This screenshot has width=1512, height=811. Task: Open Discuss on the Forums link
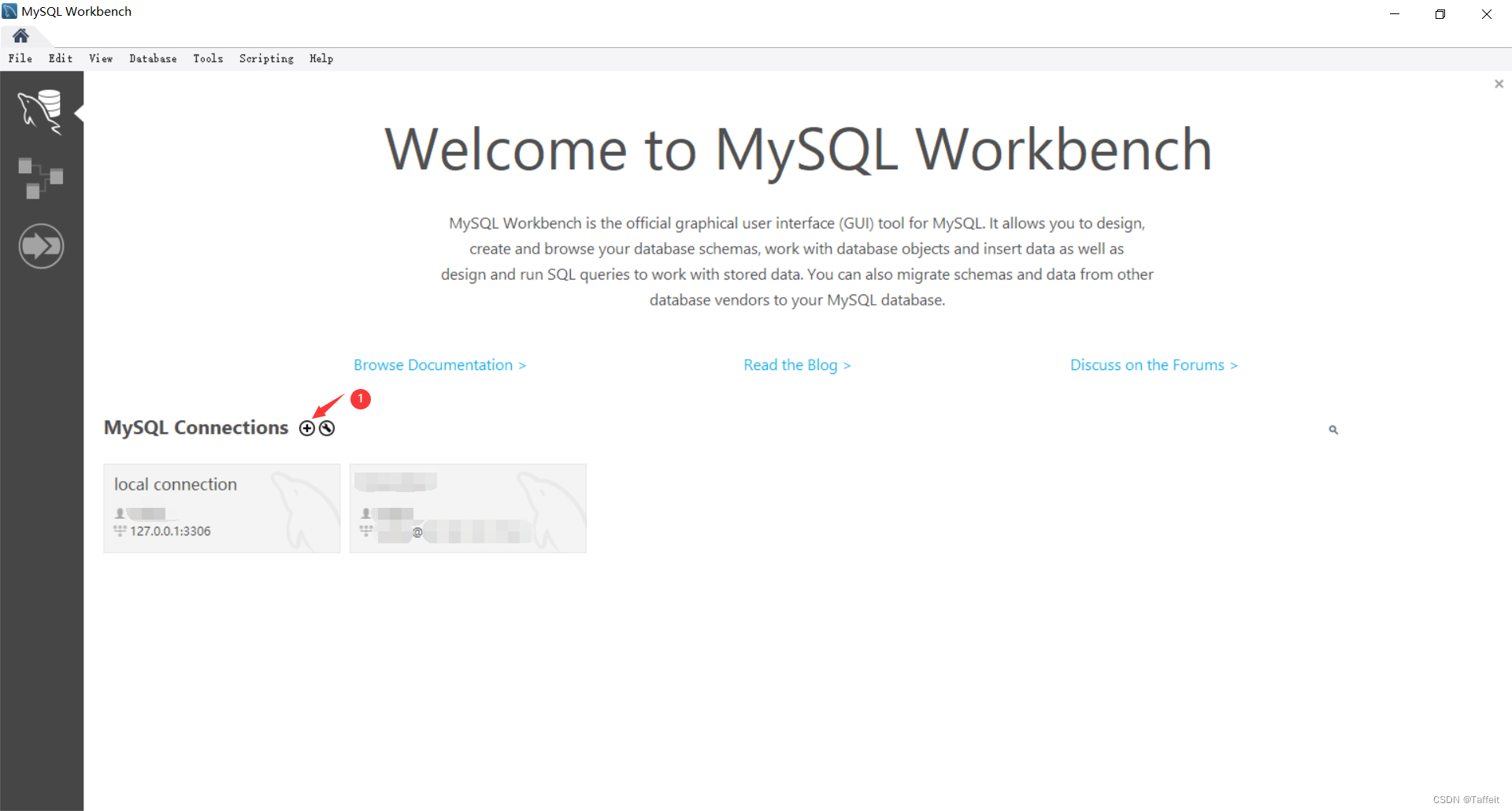1154,365
